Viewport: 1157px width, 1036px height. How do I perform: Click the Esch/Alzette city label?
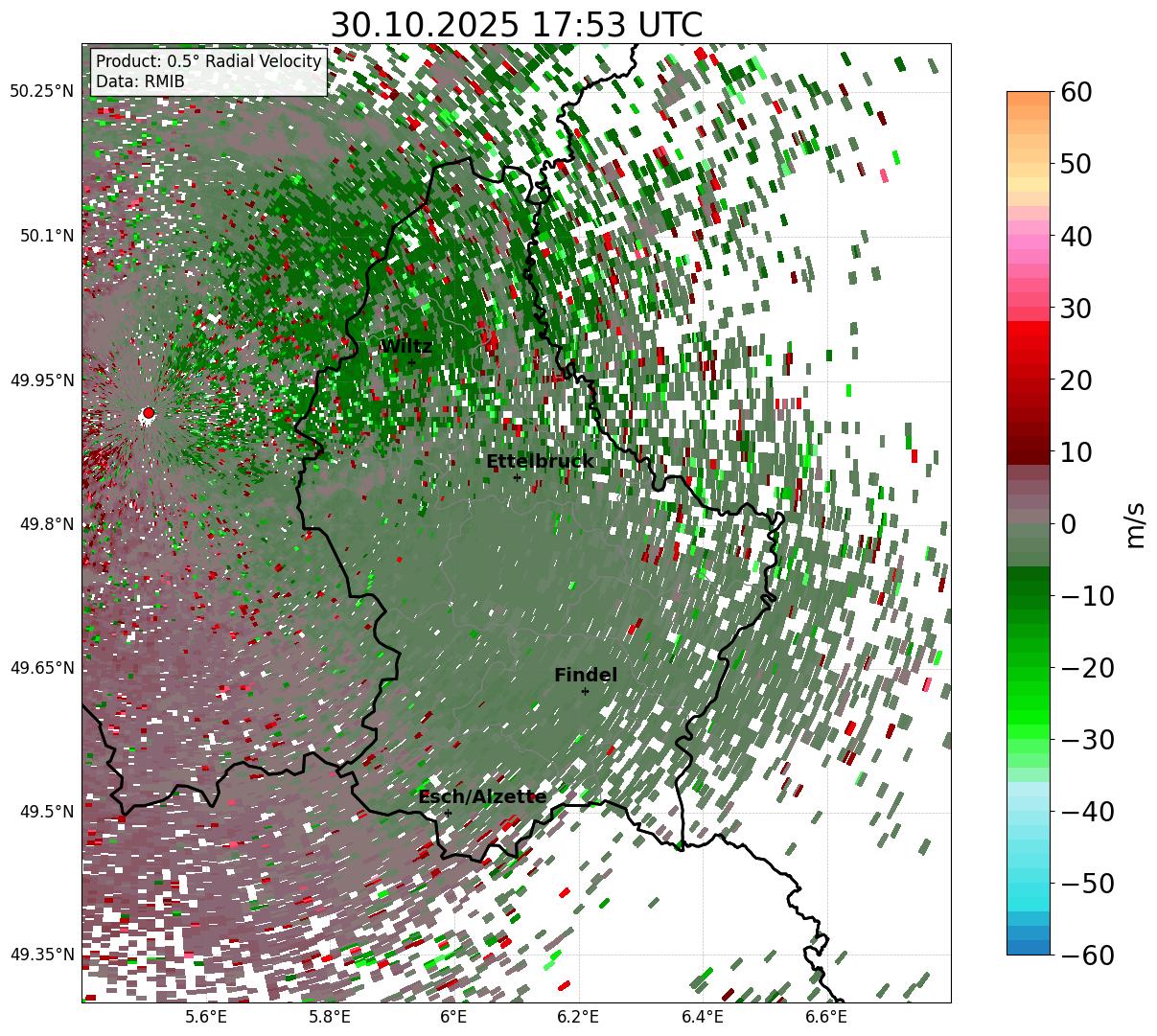(x=482, y=797)
